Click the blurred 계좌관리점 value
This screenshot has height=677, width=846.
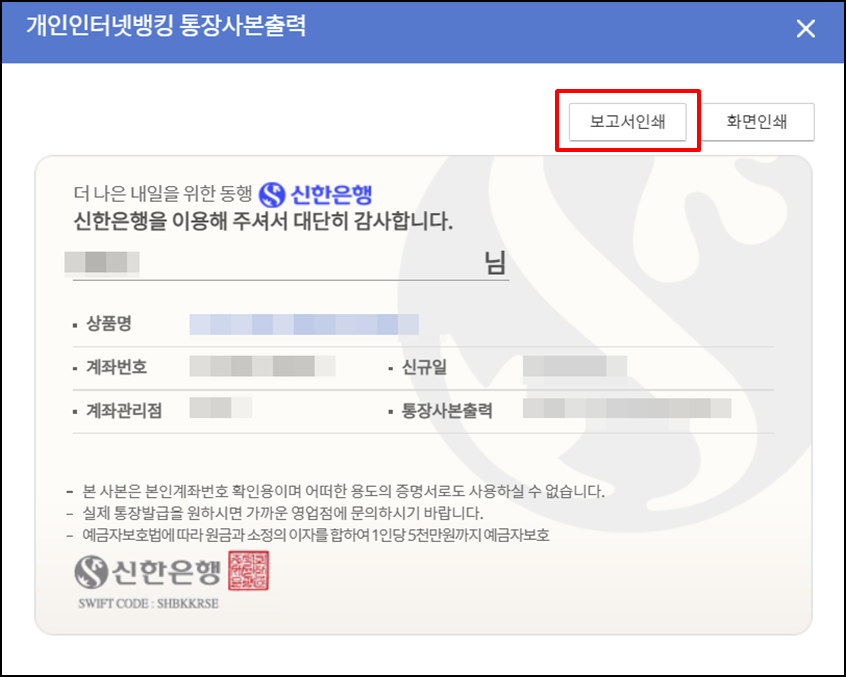(x=221, y=408)
